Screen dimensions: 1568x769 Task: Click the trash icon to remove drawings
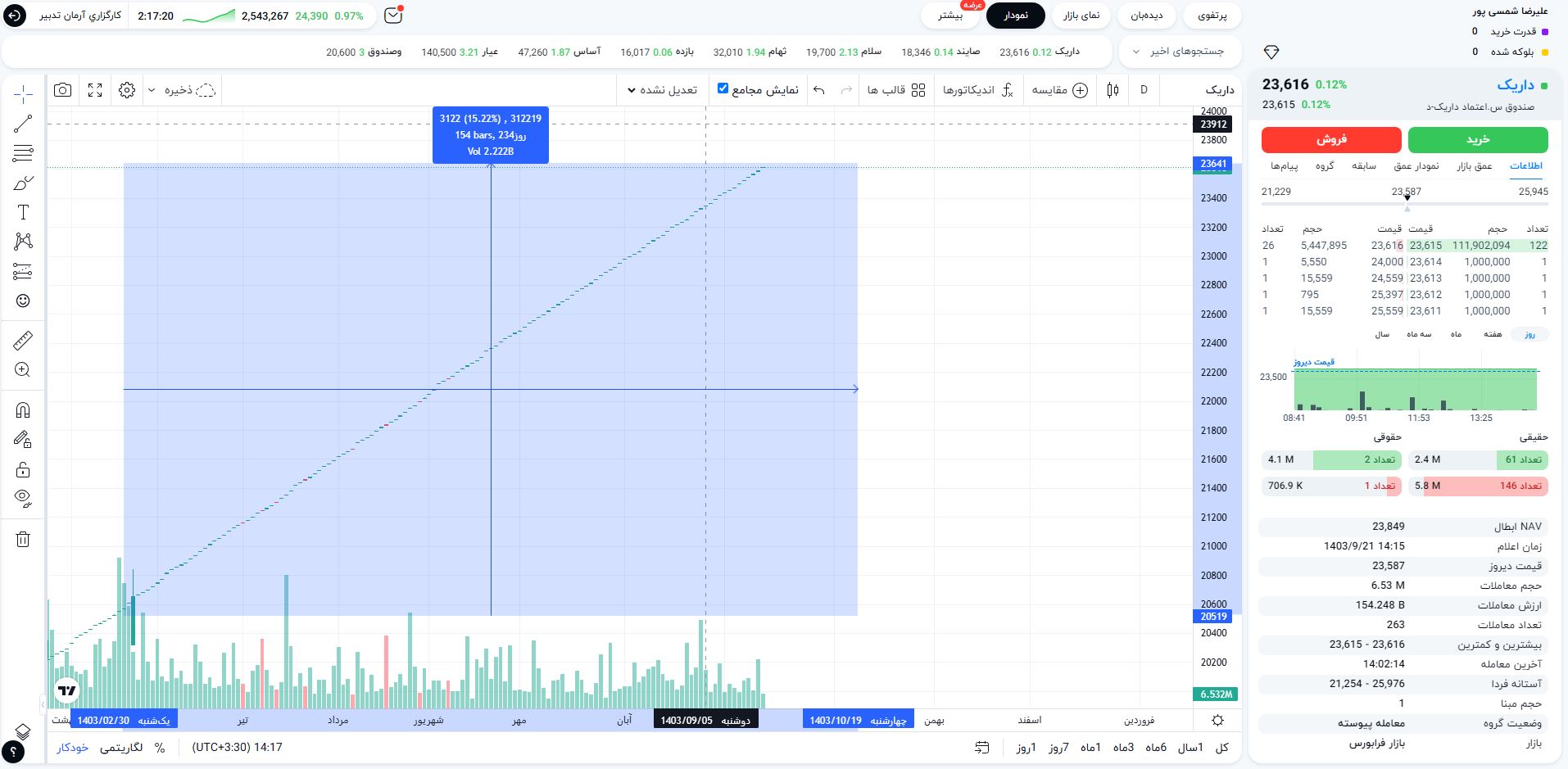click(23, 539)
